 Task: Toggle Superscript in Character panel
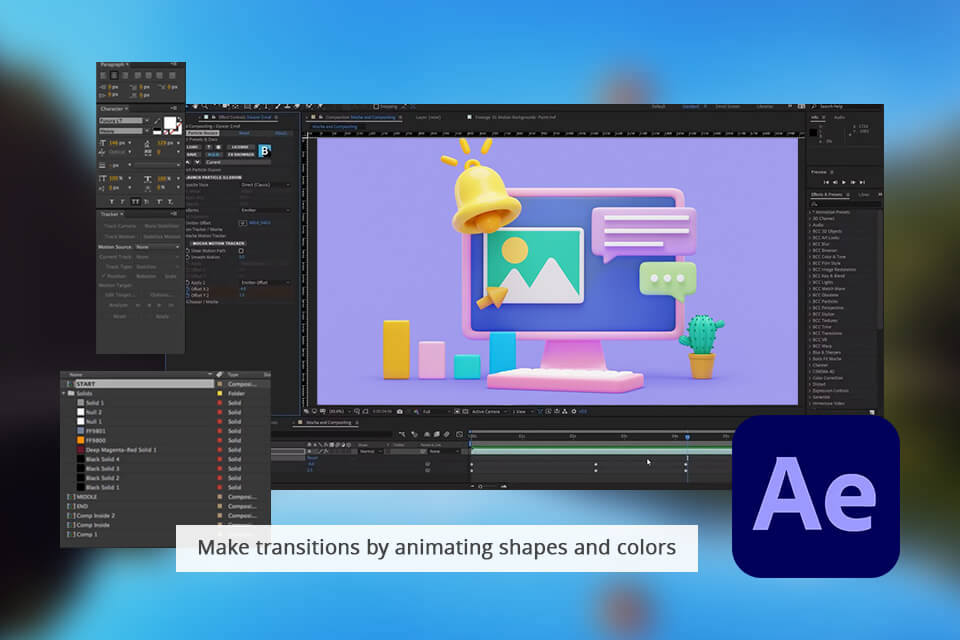(159, 201)
